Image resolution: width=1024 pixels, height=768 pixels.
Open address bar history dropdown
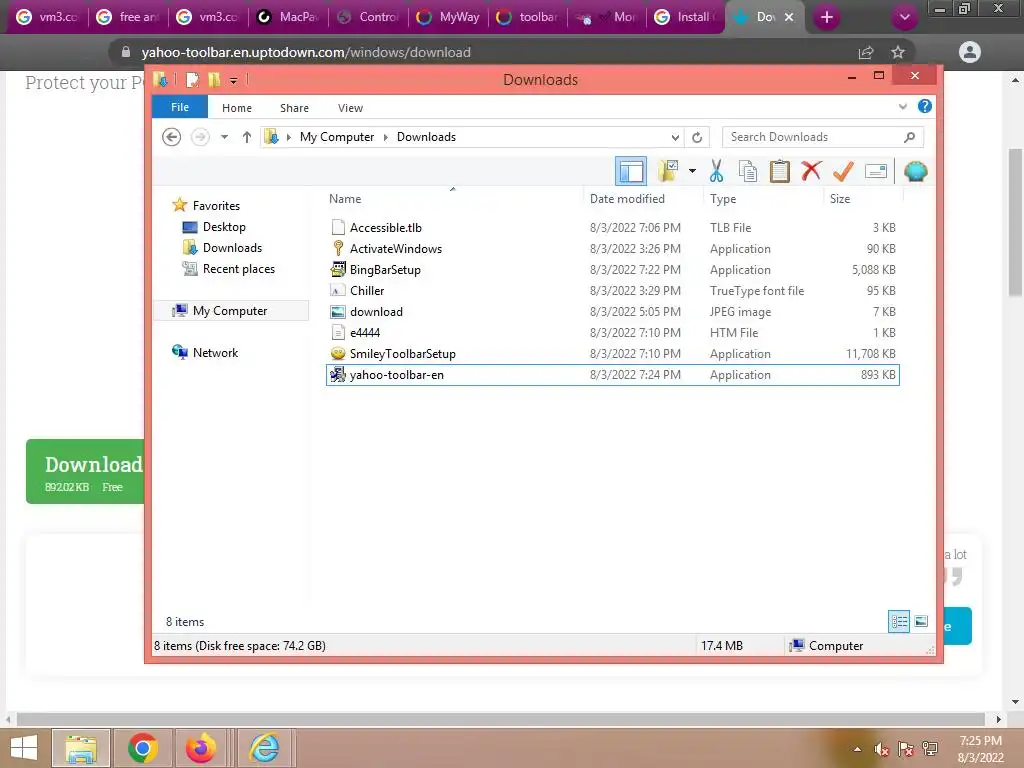pos(675,137)
